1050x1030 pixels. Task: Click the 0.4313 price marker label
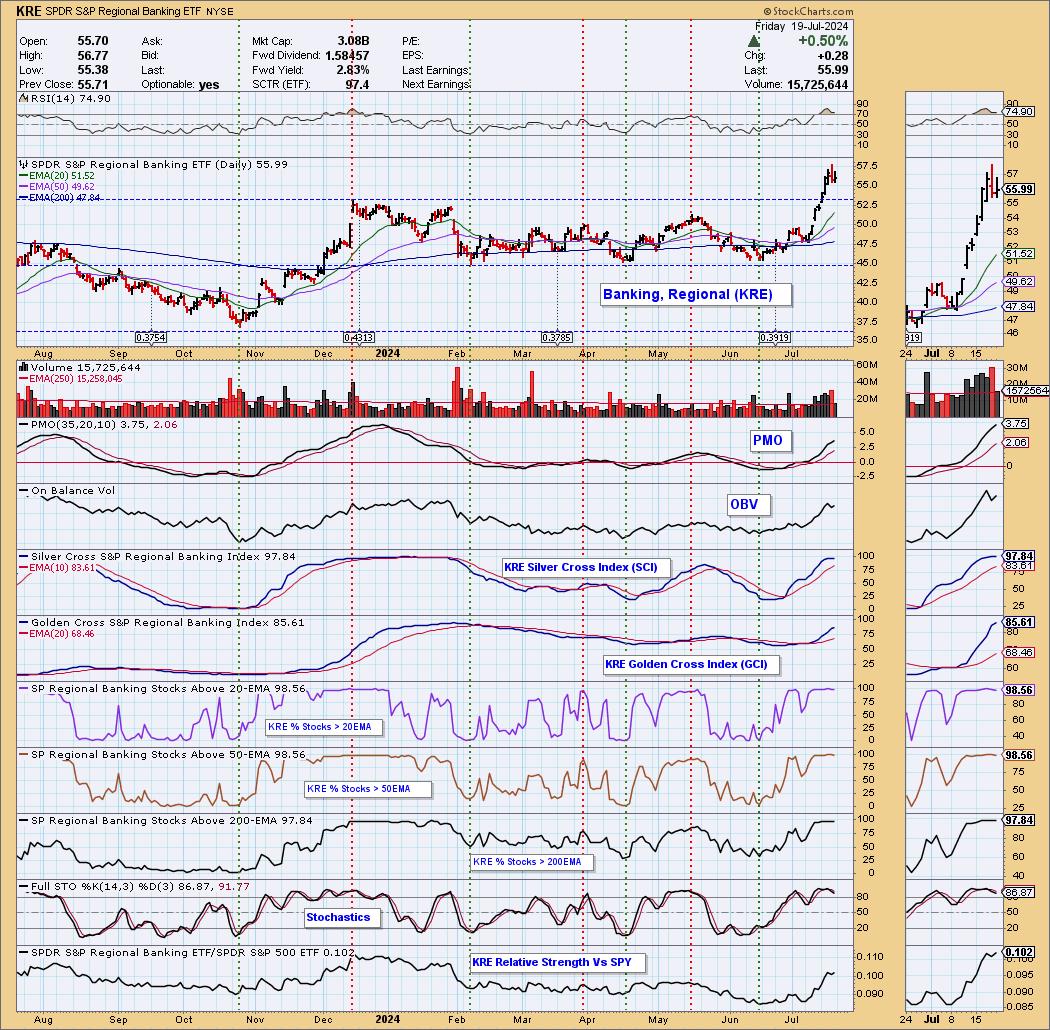[x=359, y=338]
